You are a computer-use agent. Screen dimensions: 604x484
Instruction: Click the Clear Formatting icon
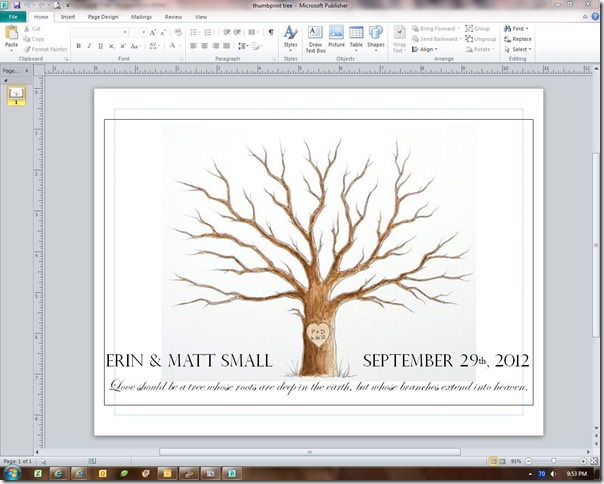click(x=178, y=32)
